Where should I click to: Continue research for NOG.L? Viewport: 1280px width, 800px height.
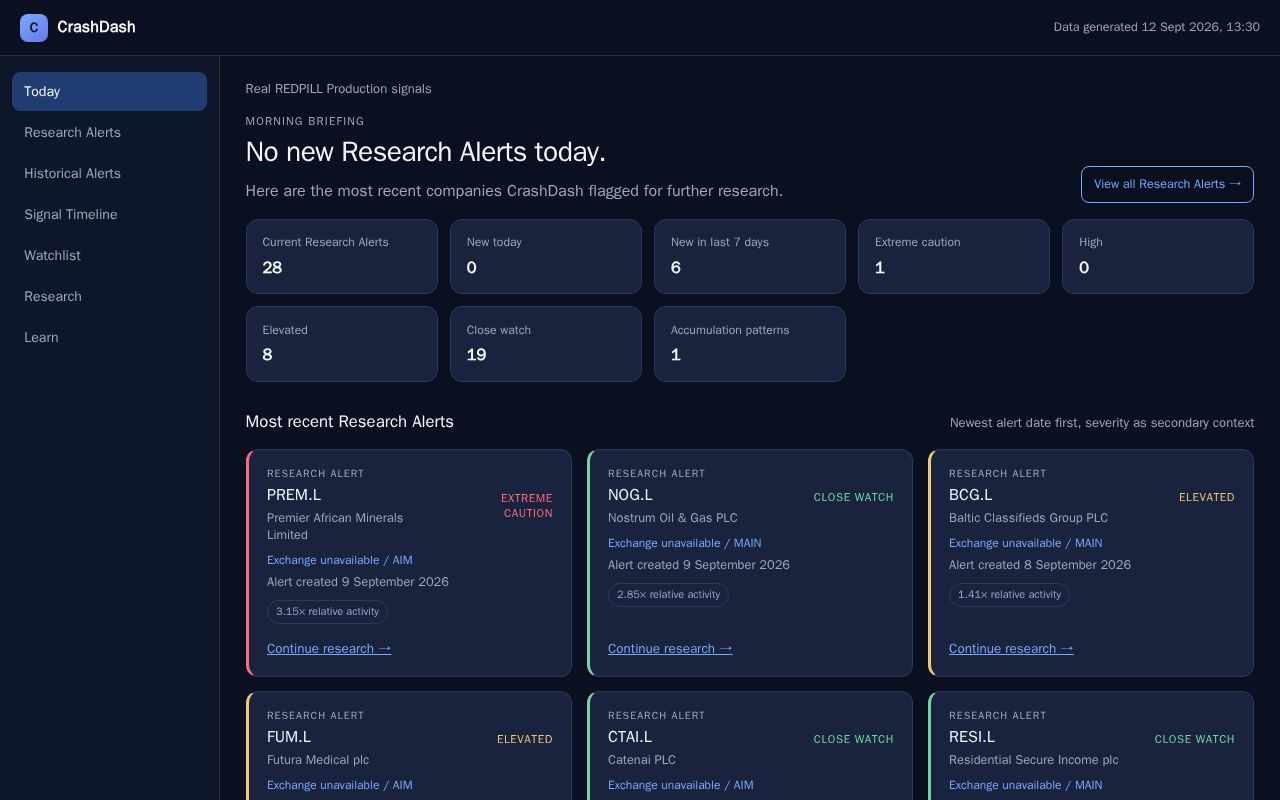(x=670, y=648)
